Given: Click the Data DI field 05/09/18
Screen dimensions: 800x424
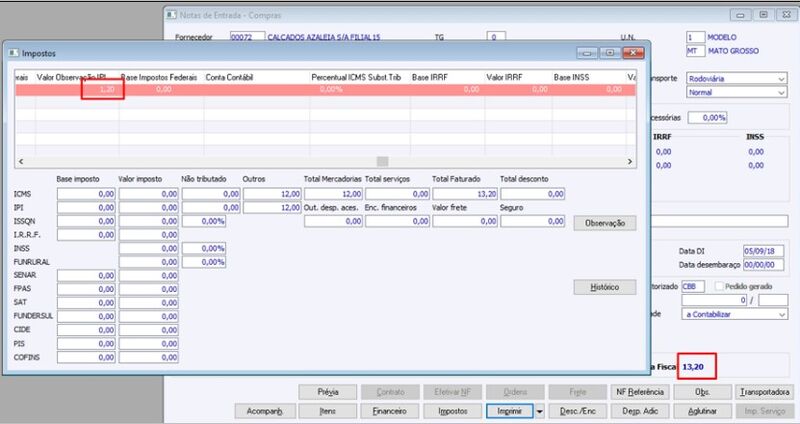Looking at the screenshot, I should coord(763,251).
